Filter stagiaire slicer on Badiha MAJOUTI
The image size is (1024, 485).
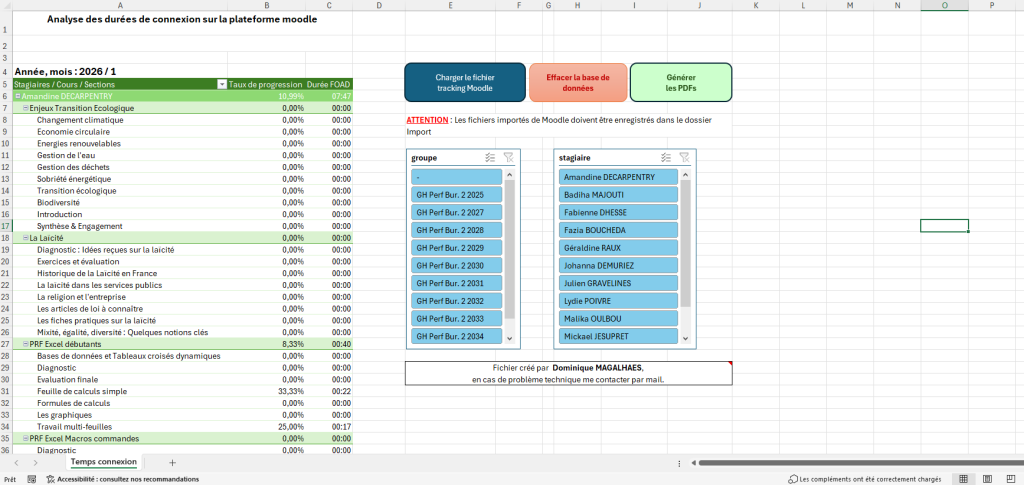click(x=618, y=195)
